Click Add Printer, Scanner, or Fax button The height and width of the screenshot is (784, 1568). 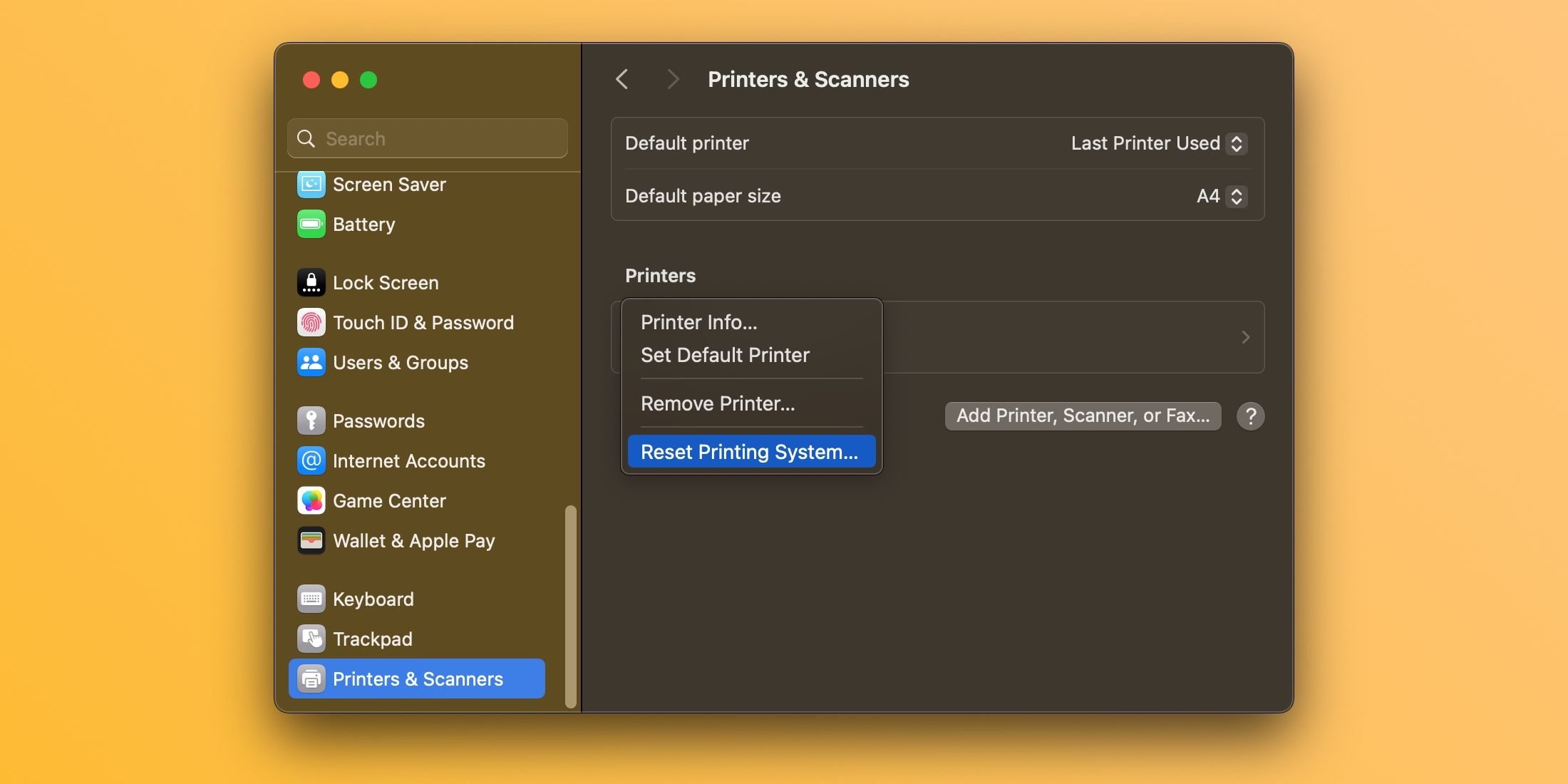coord(1082,416)
